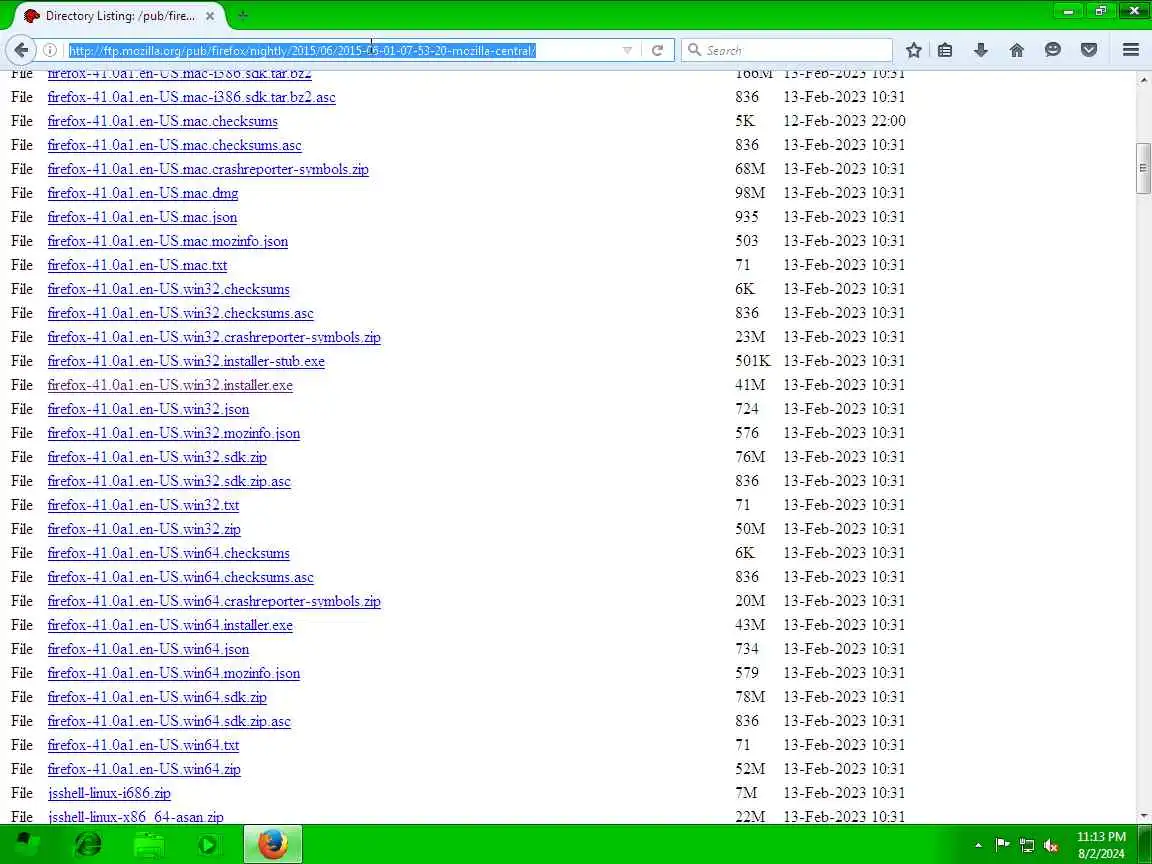Download firefox-41.0a1.en-US.win32.zip
Image resolution: width=1152 pixels, height=864 pixels.
coord(144,529)
